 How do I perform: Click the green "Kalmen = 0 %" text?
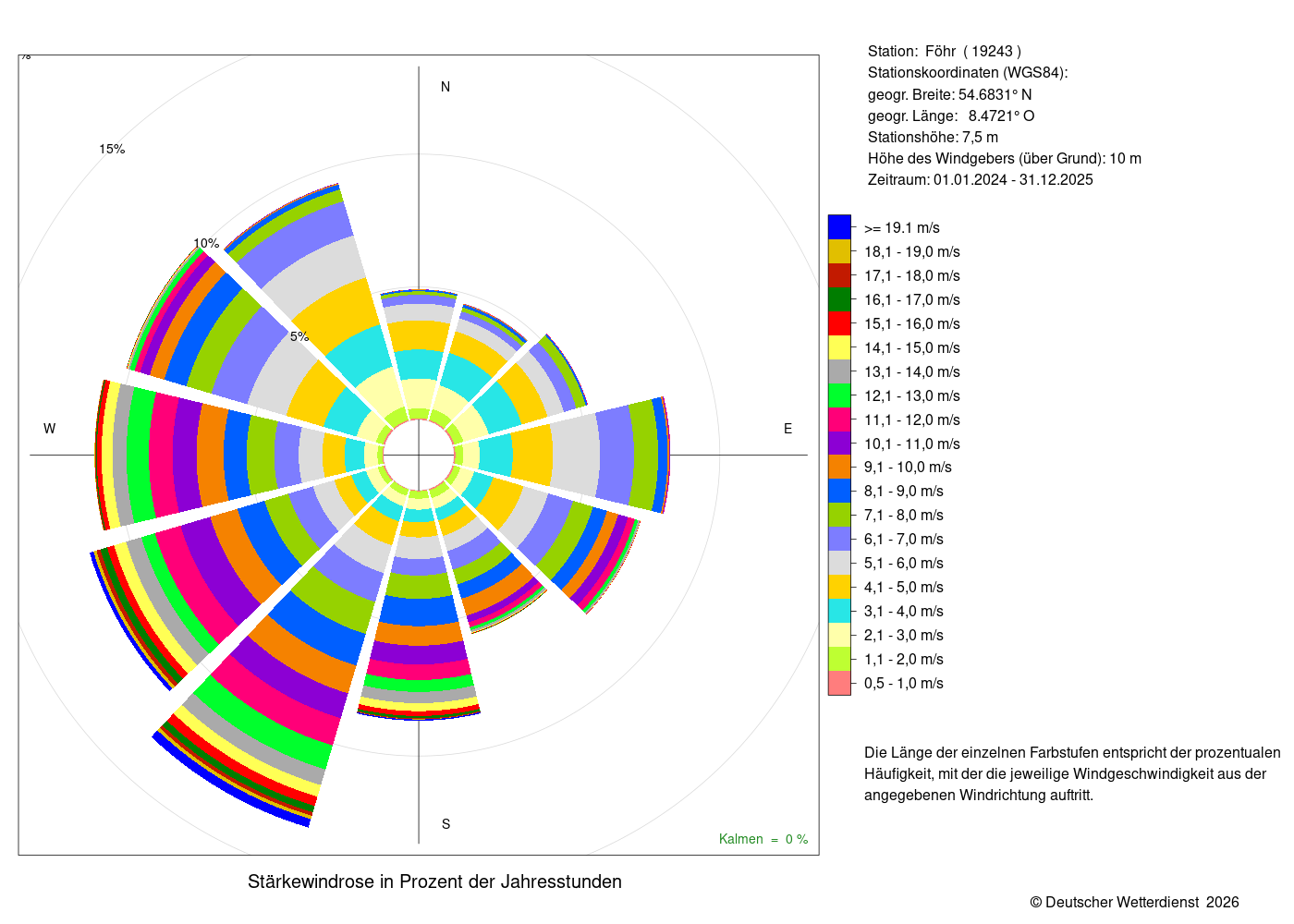[763, 839]
